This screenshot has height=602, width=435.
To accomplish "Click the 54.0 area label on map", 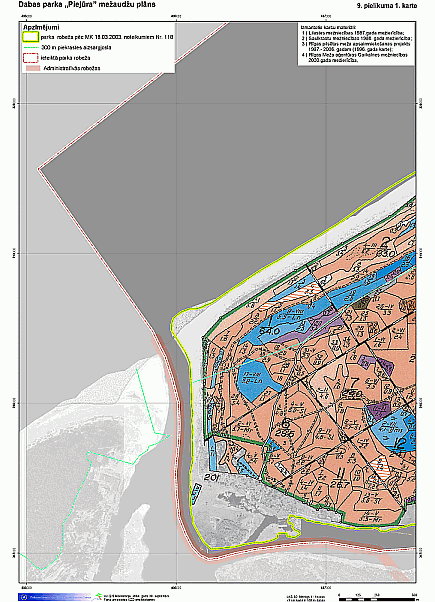I will [268, 331].
